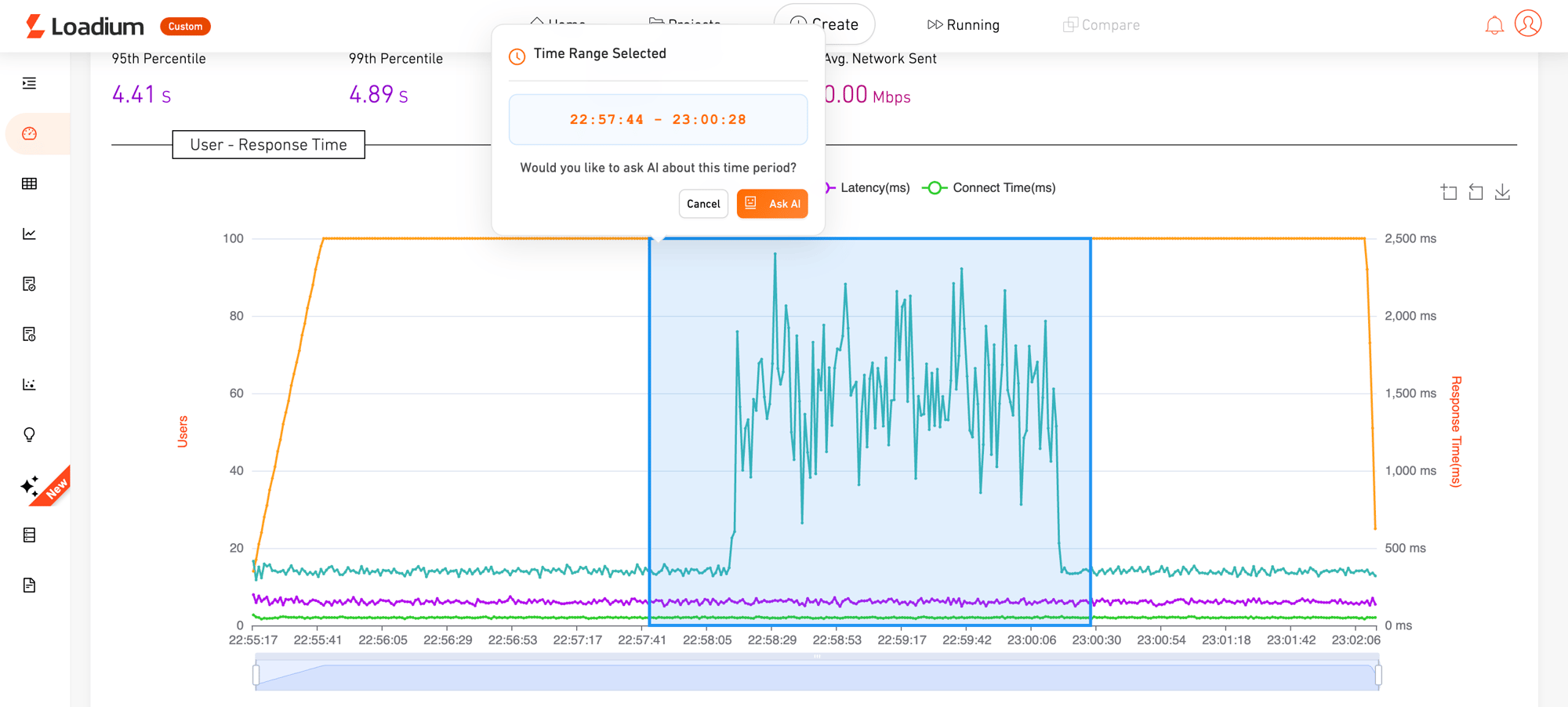Expand the sidebar menu toggle
This screenshot has width=1568, height=707.
tap(30, 84)
